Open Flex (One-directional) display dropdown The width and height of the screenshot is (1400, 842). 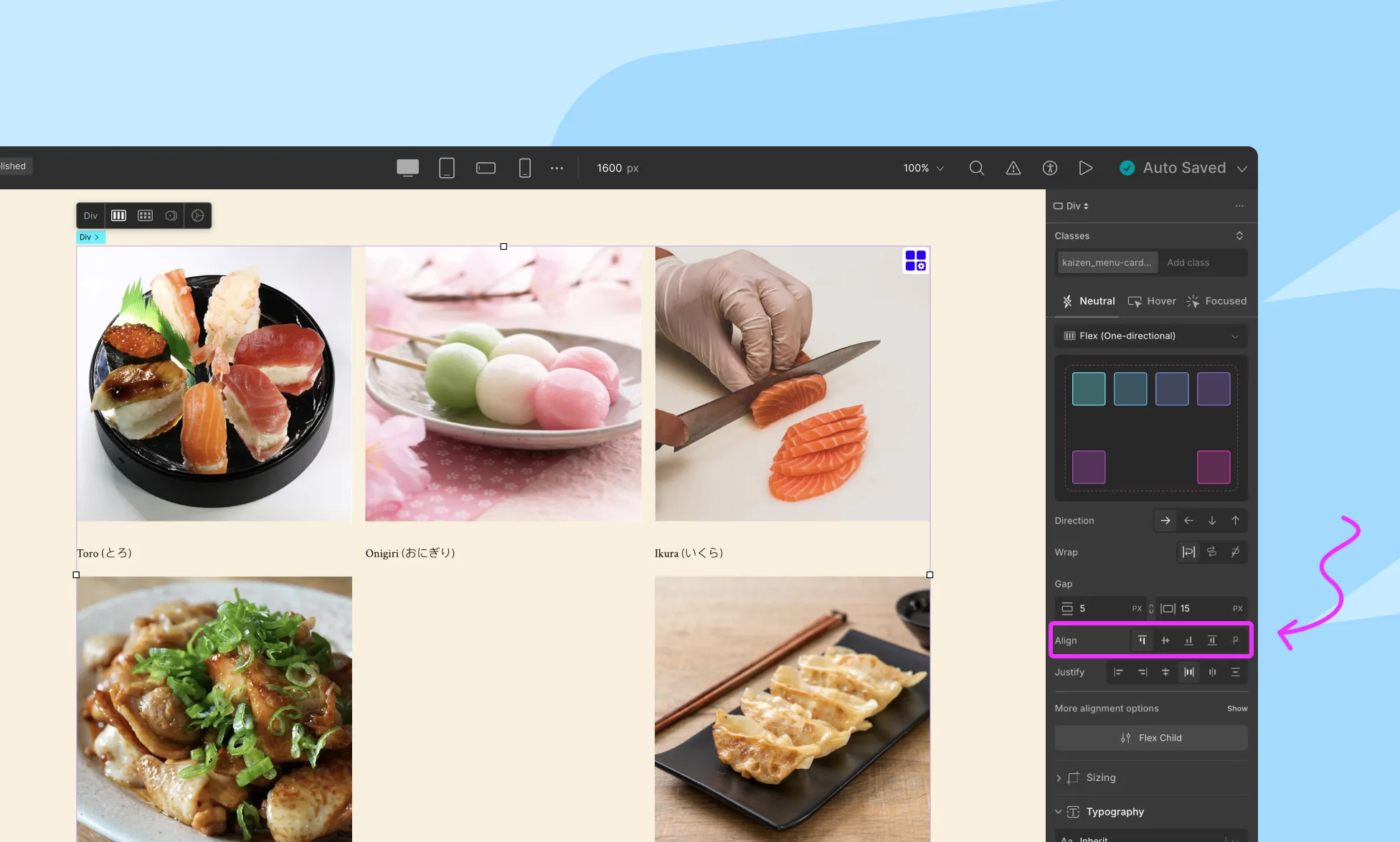(x=1150, y=336)
